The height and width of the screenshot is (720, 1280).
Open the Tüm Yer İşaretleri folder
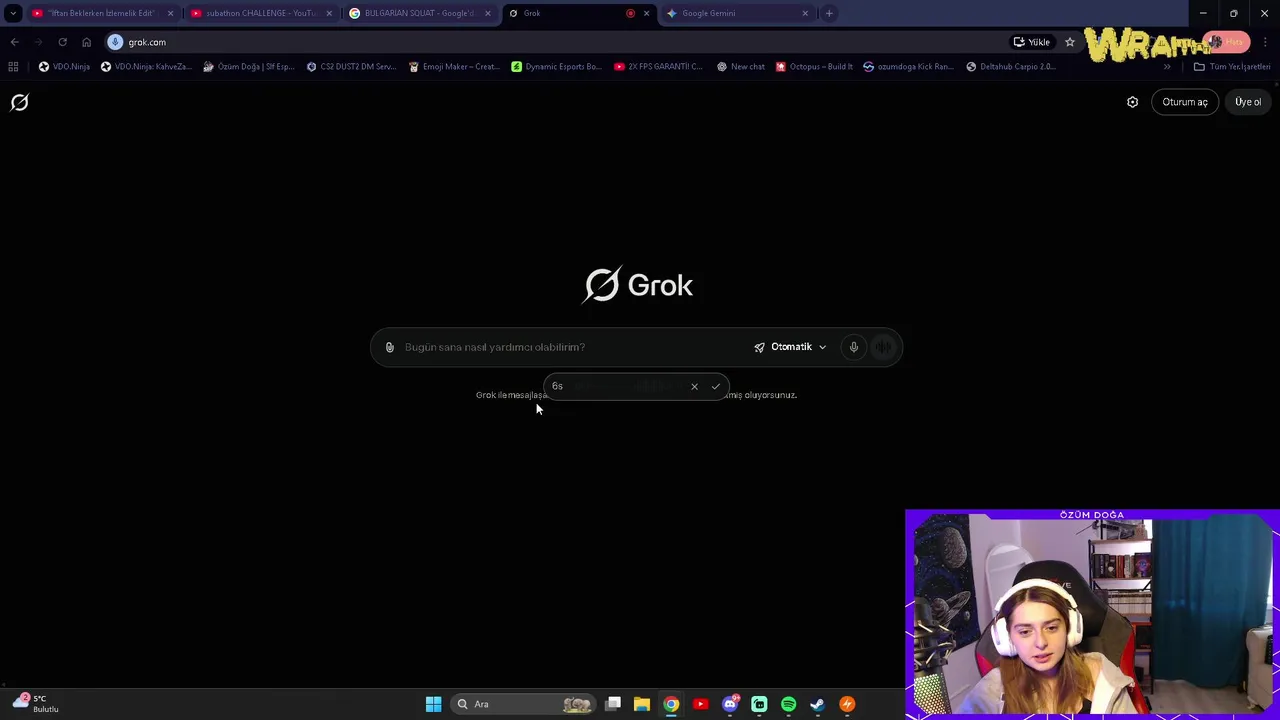pyautogui.click(x=1232, y=66)
